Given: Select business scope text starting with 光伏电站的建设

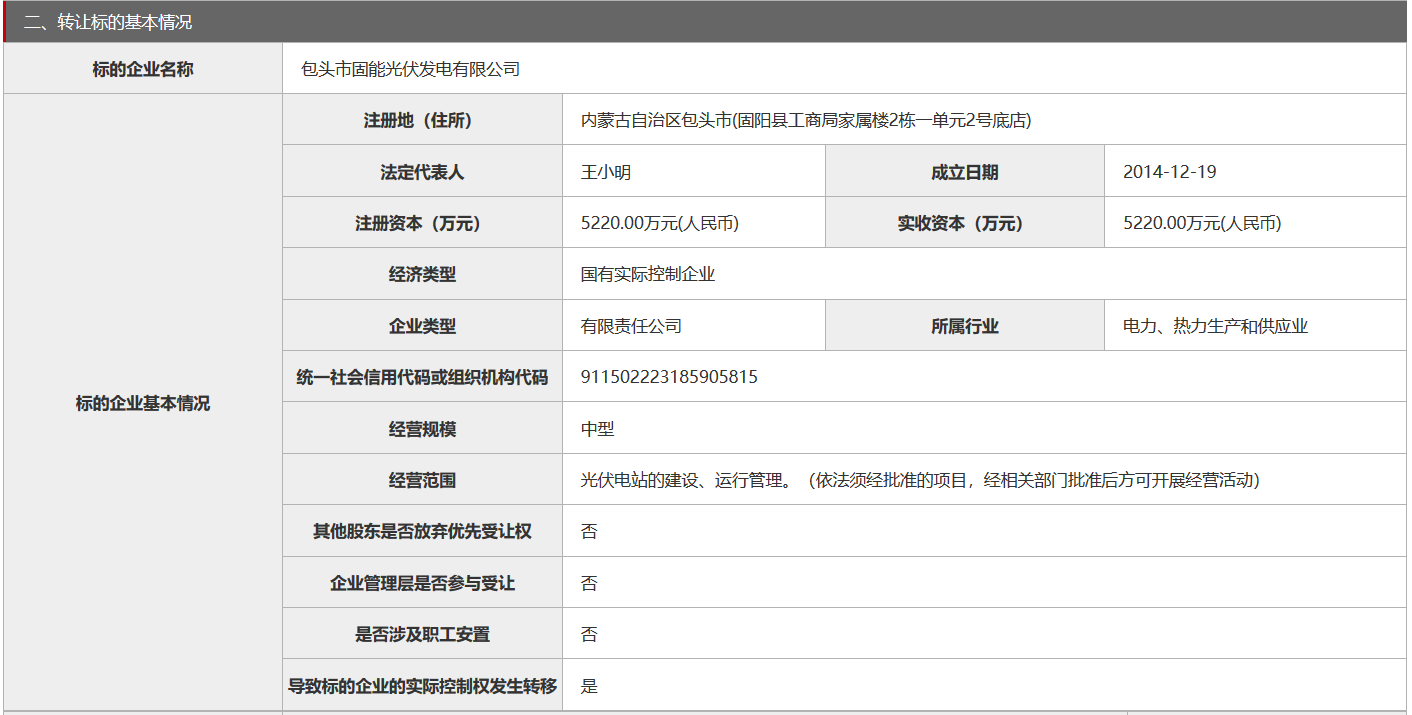Looking at the screenshot, I should [x=920, y=481].
